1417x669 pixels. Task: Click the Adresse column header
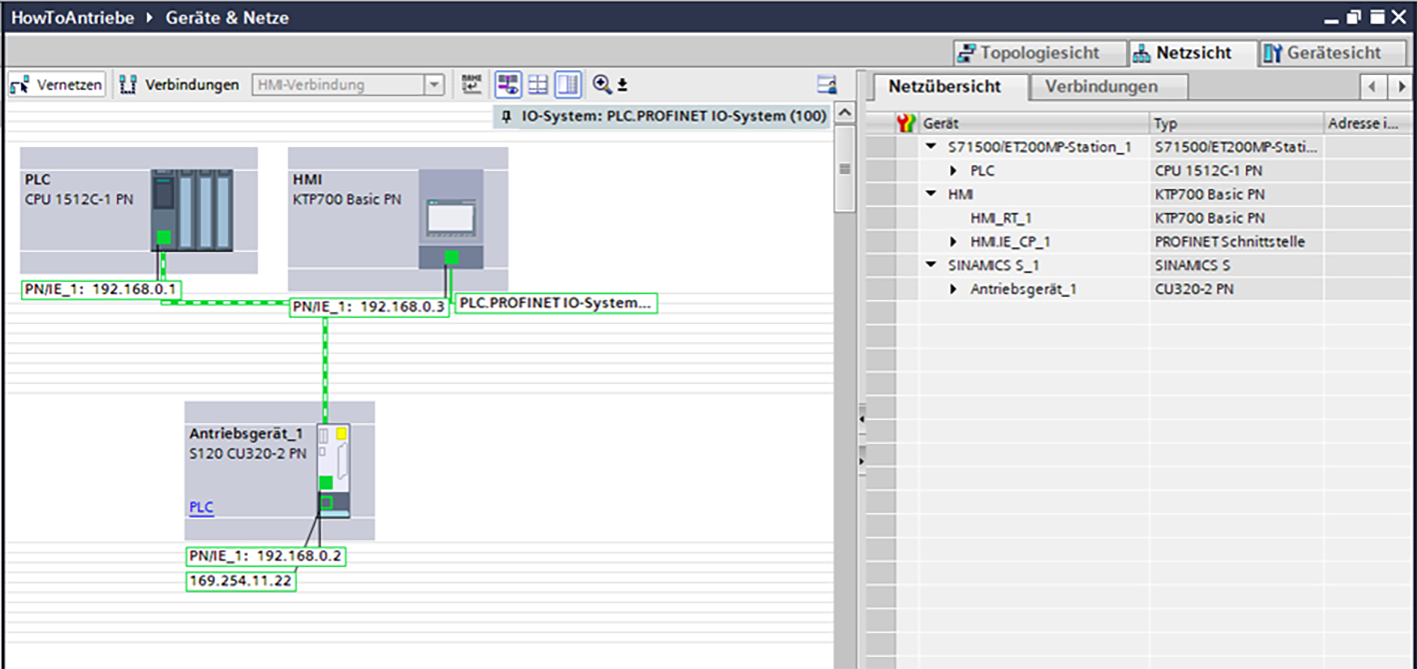[x=1369, y=124]
